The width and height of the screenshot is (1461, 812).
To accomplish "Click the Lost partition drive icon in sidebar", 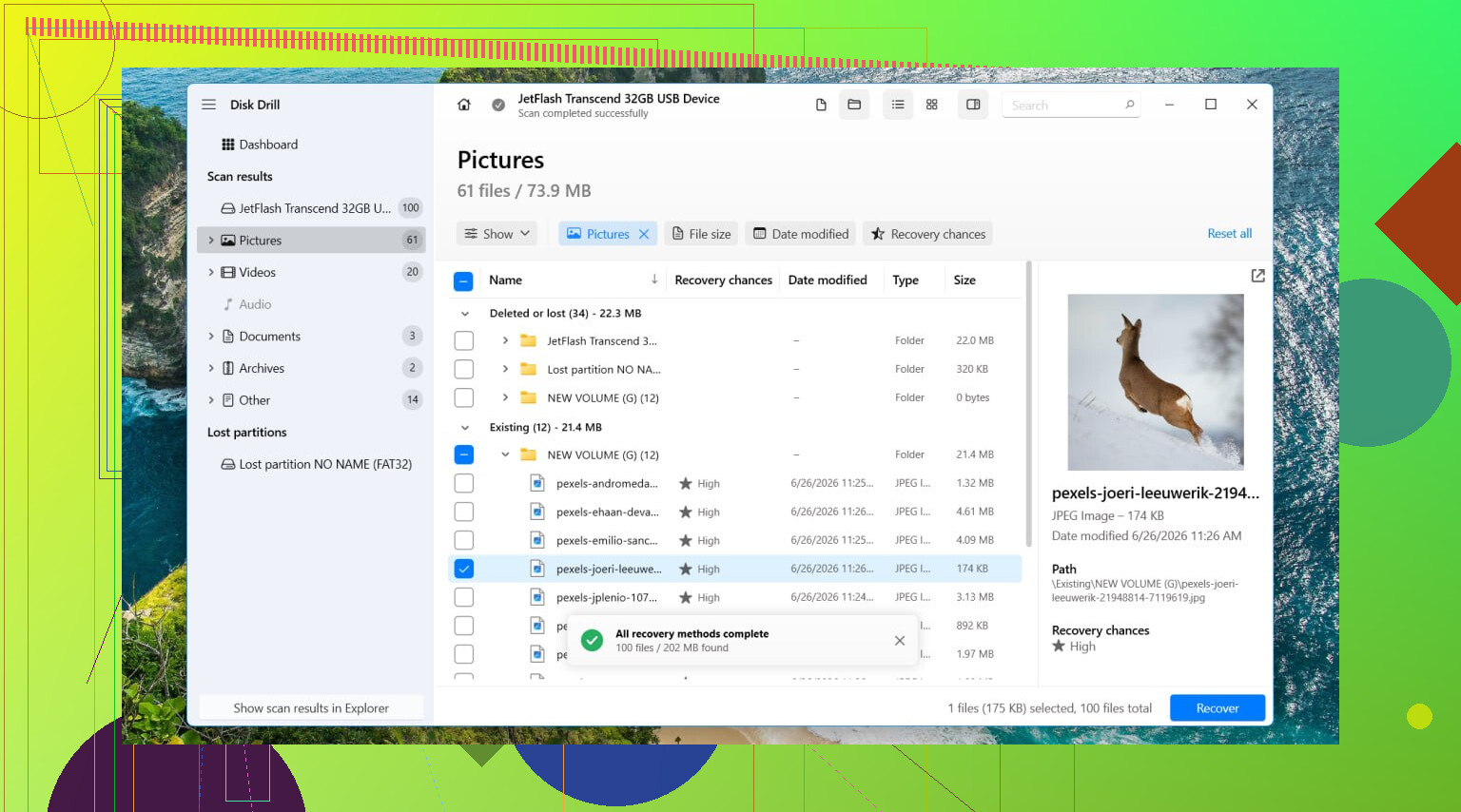I will coord(228,464).
